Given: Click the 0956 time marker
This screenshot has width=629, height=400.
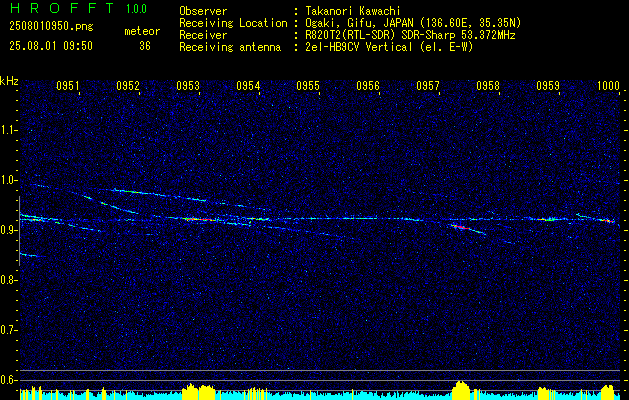Looking at the screenshot, I should point(368,85).
